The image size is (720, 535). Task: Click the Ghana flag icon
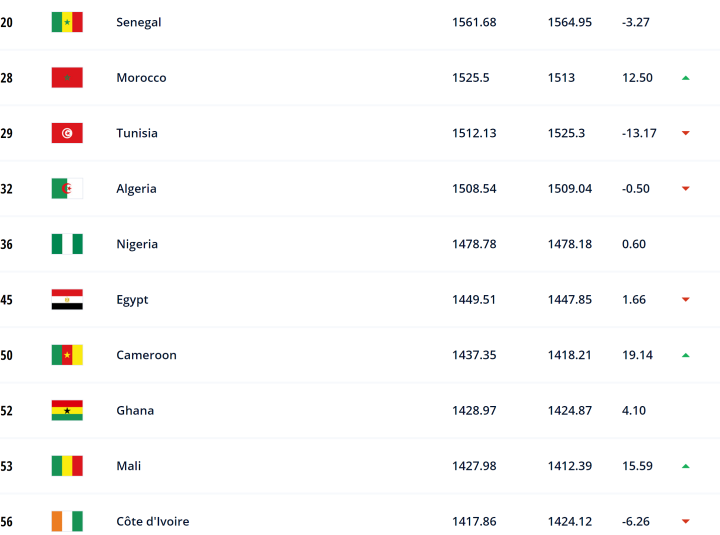pyautogui.click(x=67, y=411)
